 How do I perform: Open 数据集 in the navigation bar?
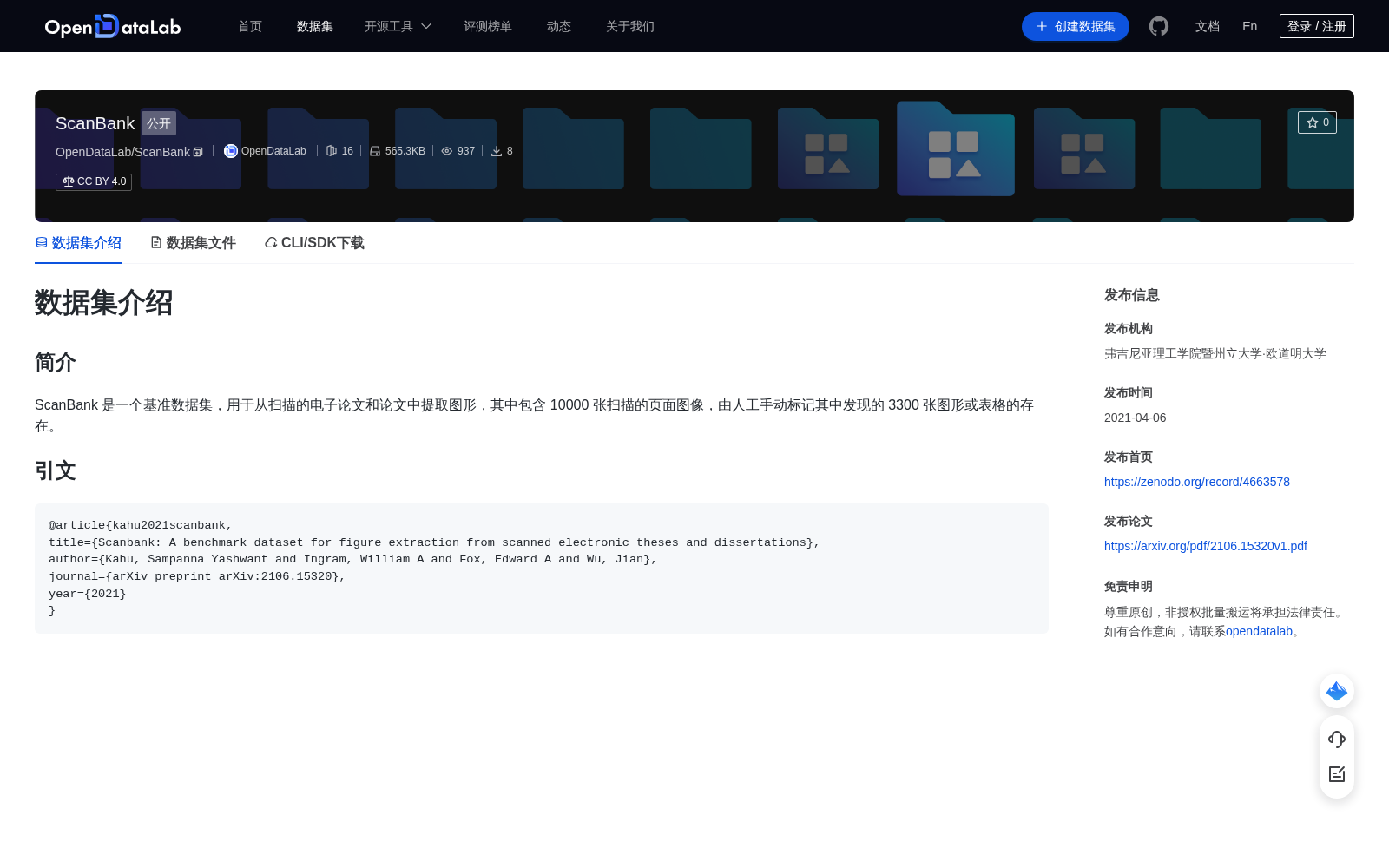pyautogui.click(x=315, y=26)
